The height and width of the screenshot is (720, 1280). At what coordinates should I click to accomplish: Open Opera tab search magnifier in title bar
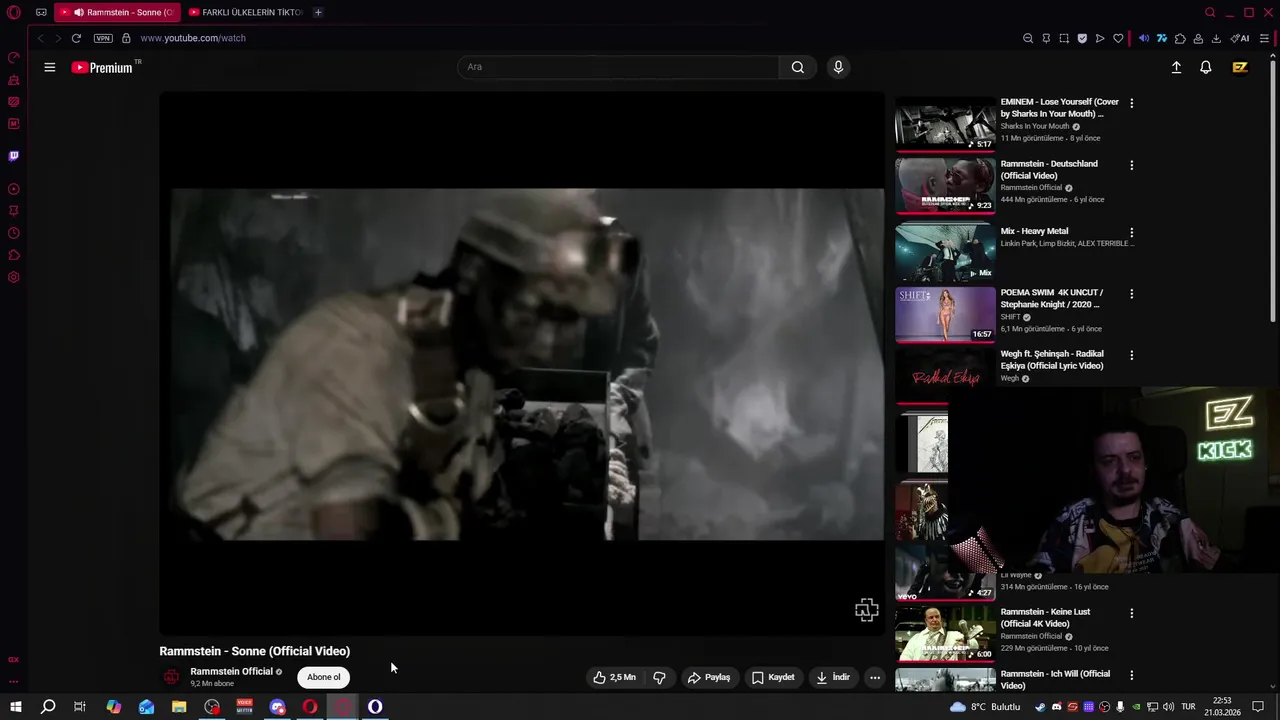point(1210,12)
